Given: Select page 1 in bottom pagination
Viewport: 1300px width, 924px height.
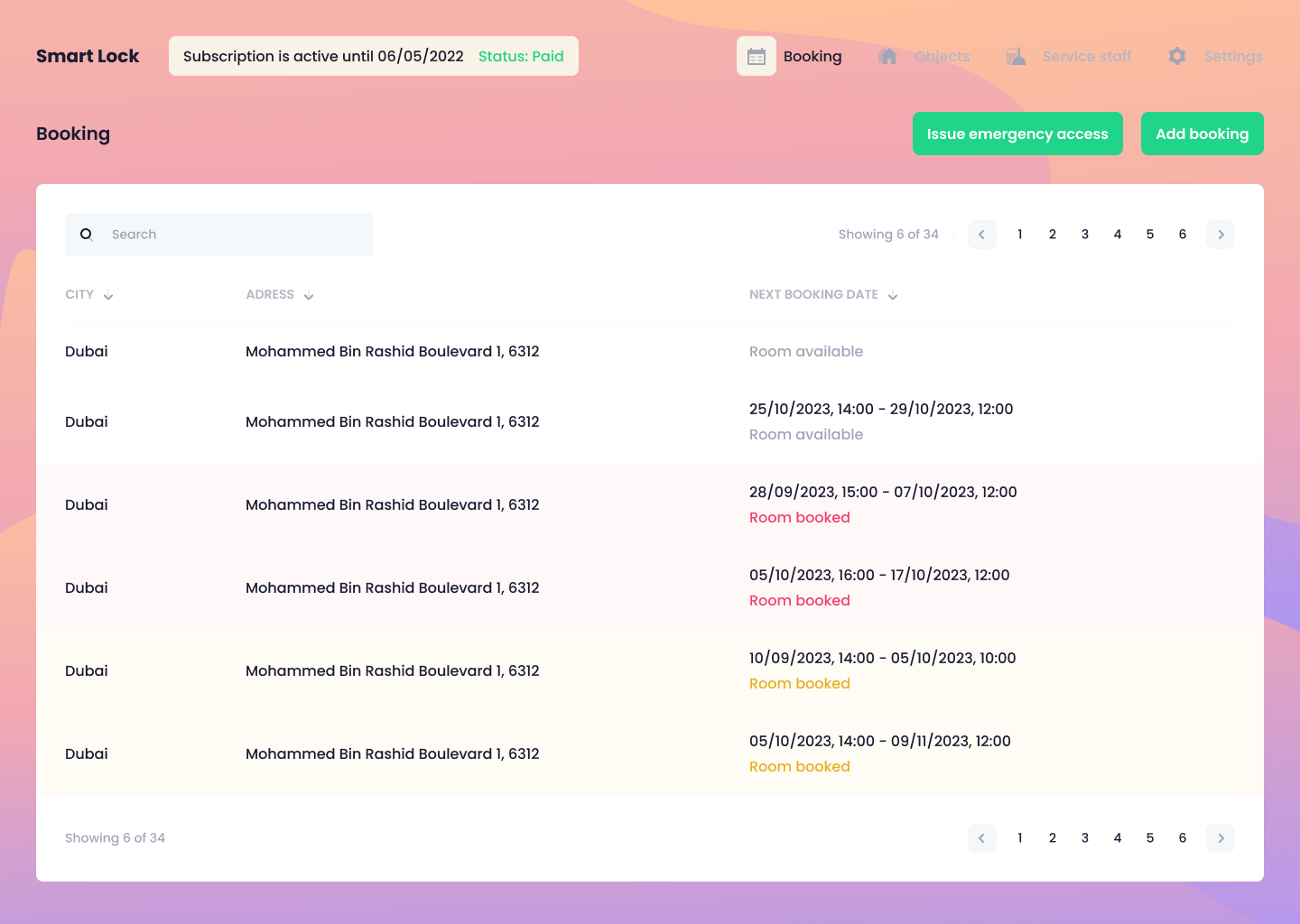Looking at the screenshot, I should coord(1020,838).
